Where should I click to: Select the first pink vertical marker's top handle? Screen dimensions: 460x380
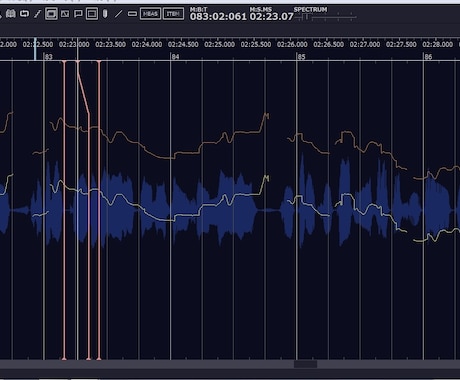click(64, 62)
